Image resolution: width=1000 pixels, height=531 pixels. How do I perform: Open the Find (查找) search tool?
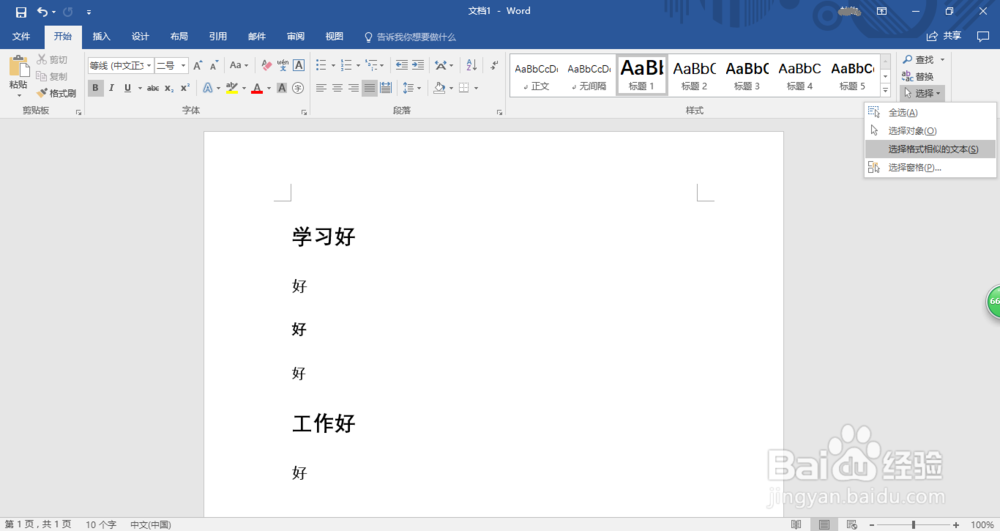918,60
